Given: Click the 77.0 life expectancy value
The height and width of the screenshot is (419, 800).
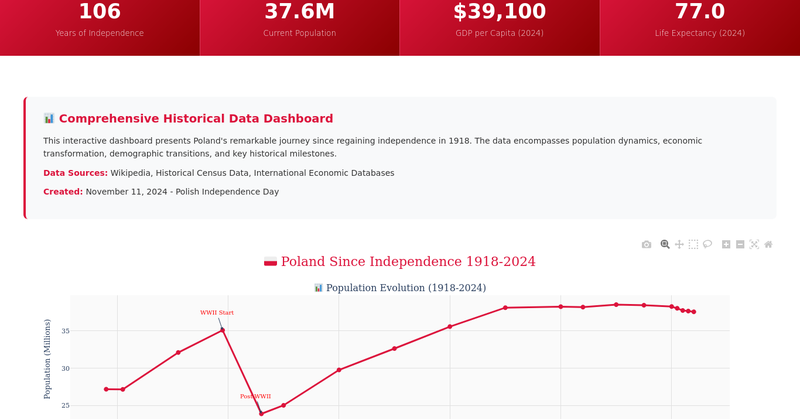Looking at the screenshot, I should coord(699,11).
